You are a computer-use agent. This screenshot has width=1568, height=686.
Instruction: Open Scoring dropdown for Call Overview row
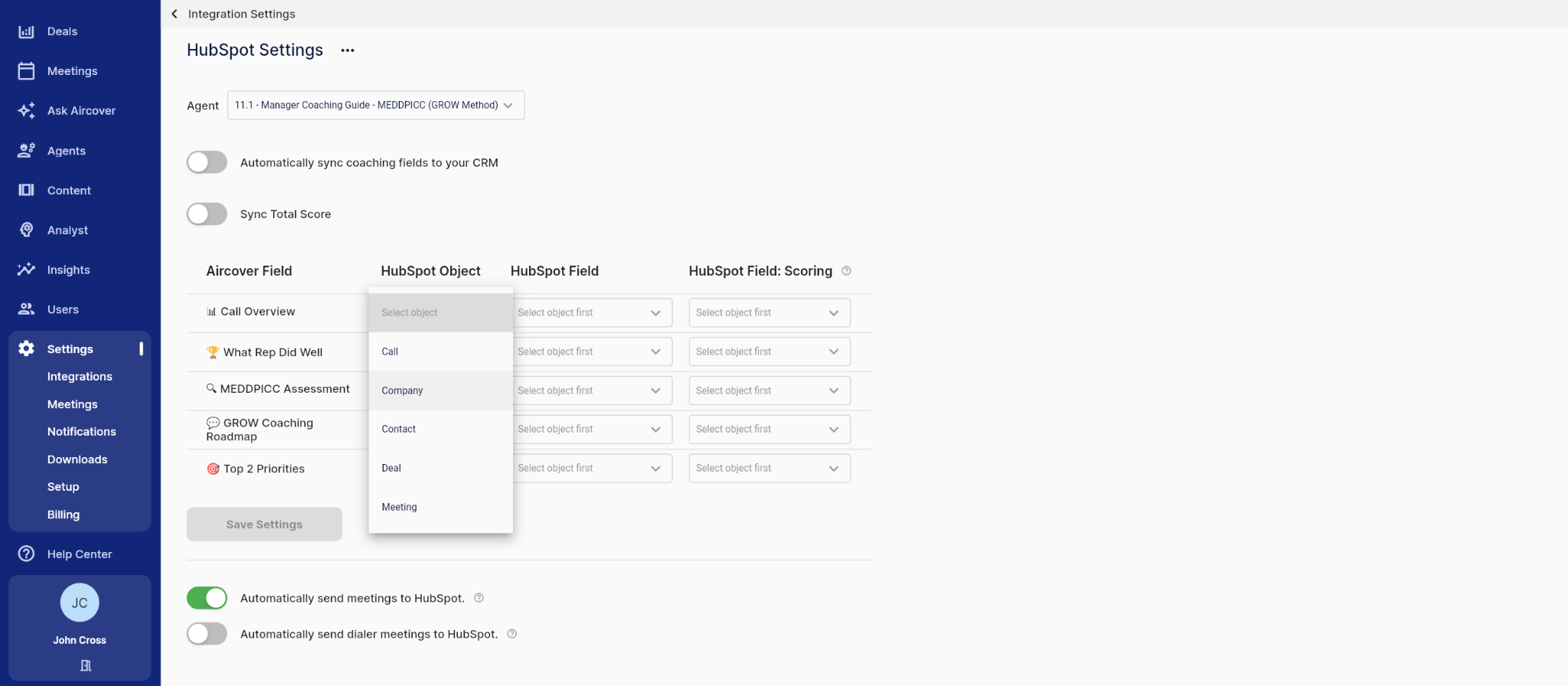click(769, 312)
